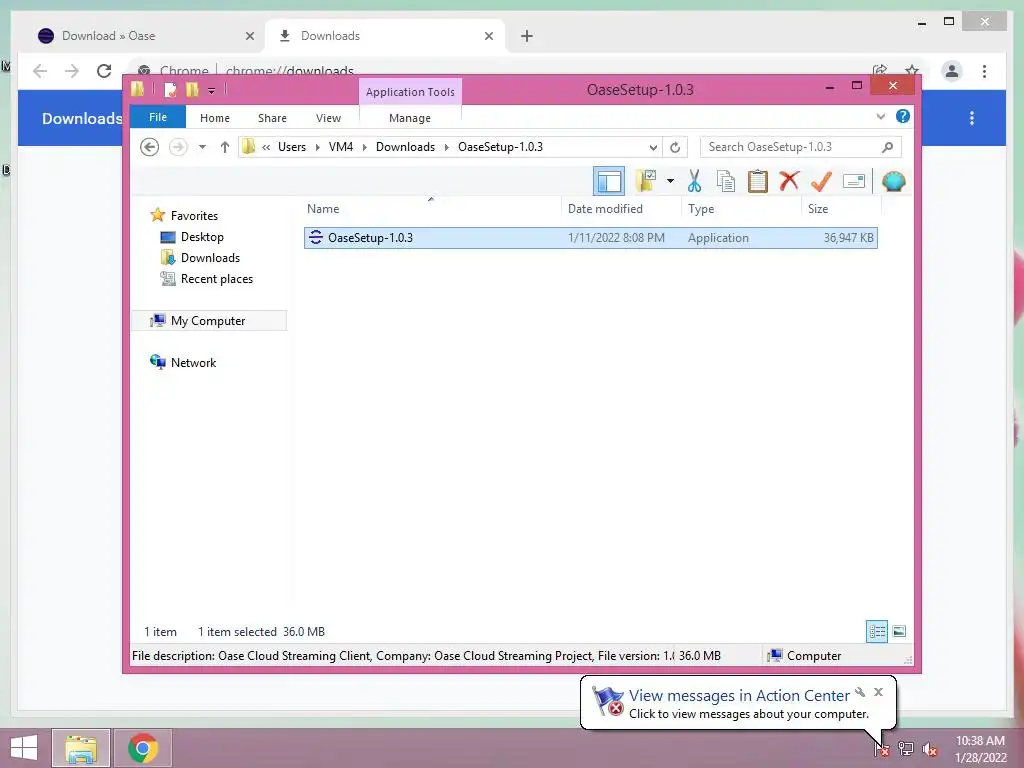Go up one folder level

coord(225,147)
